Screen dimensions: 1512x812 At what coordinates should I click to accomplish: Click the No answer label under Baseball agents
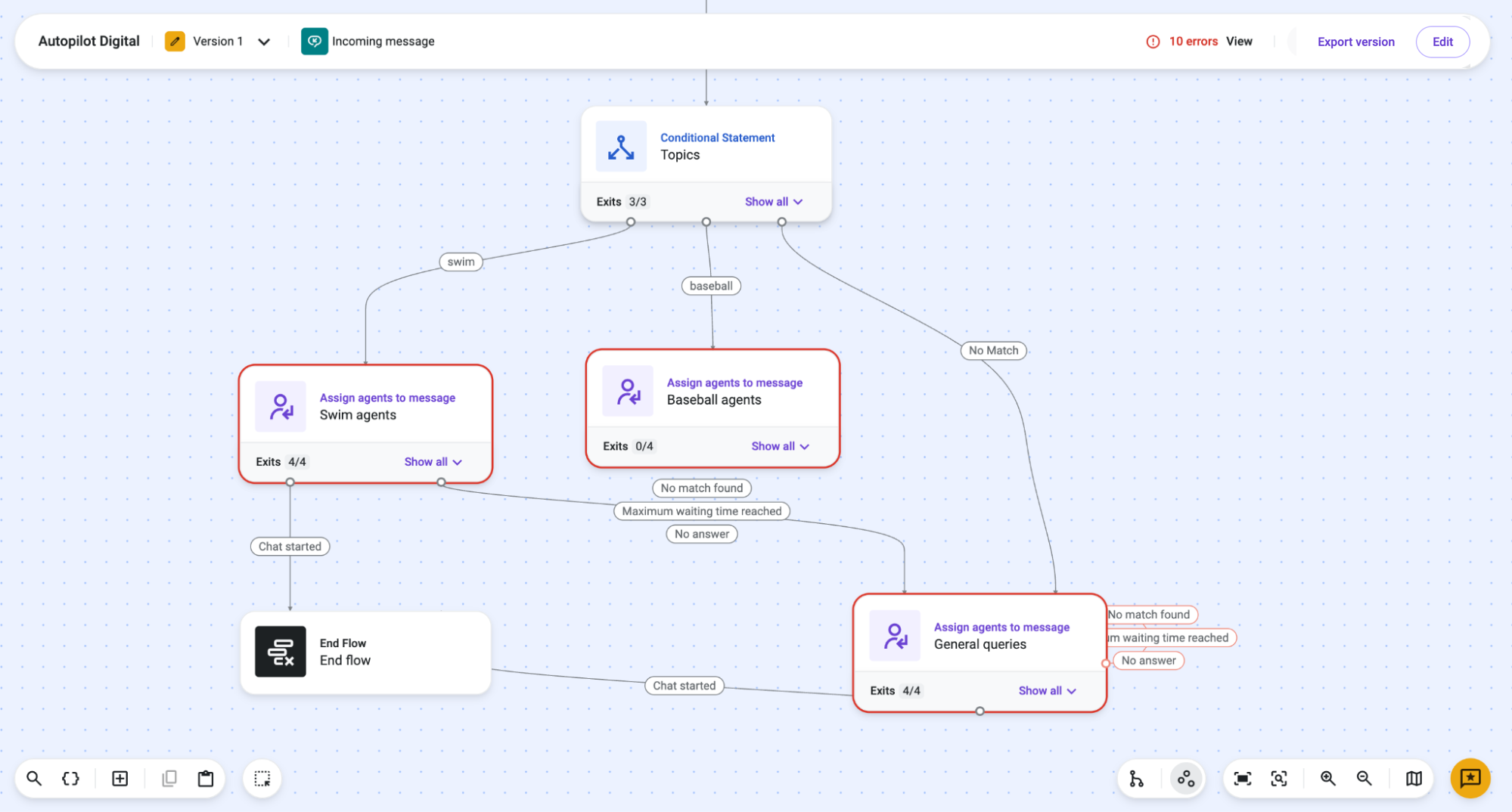(701, 534)
